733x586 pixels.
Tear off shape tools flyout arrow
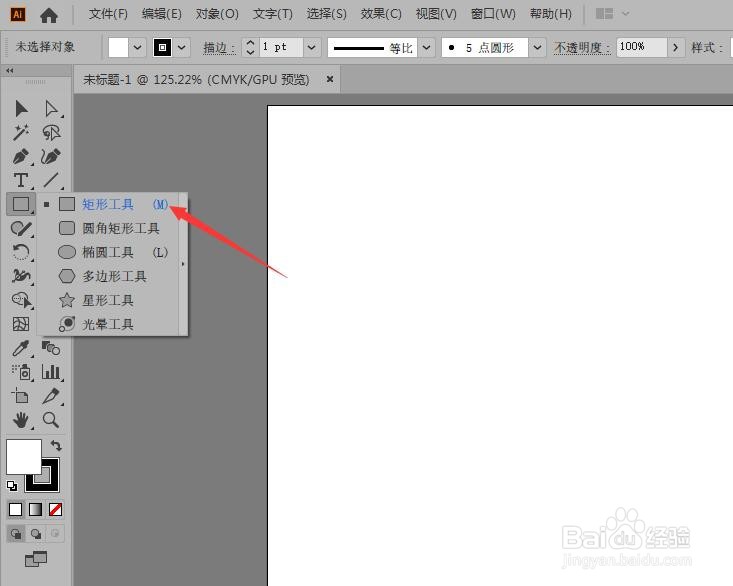pos(183,264)
